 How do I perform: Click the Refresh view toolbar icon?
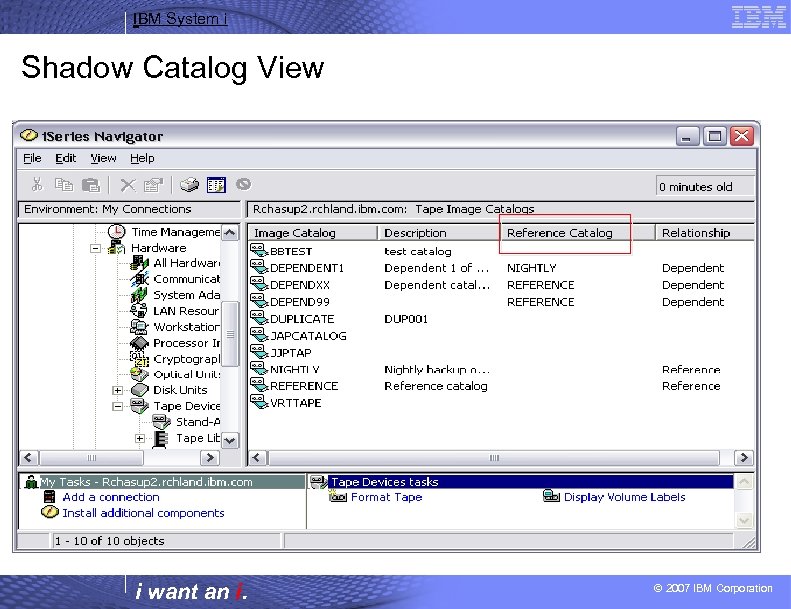[x=216, y=185]
